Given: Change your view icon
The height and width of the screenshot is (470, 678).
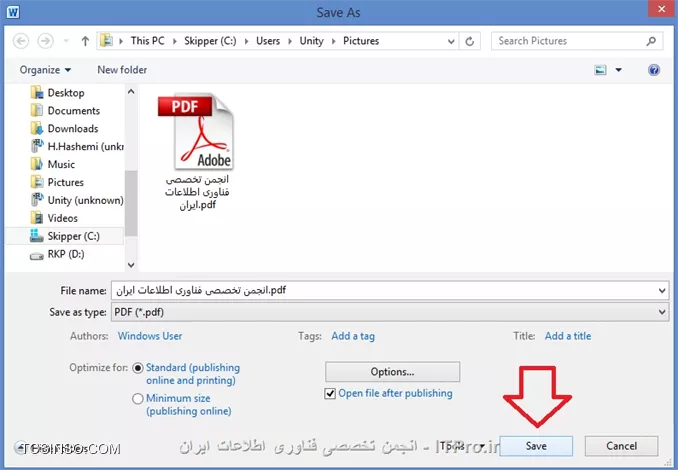Looking at the screenshot, I should (x=600, y=70).
